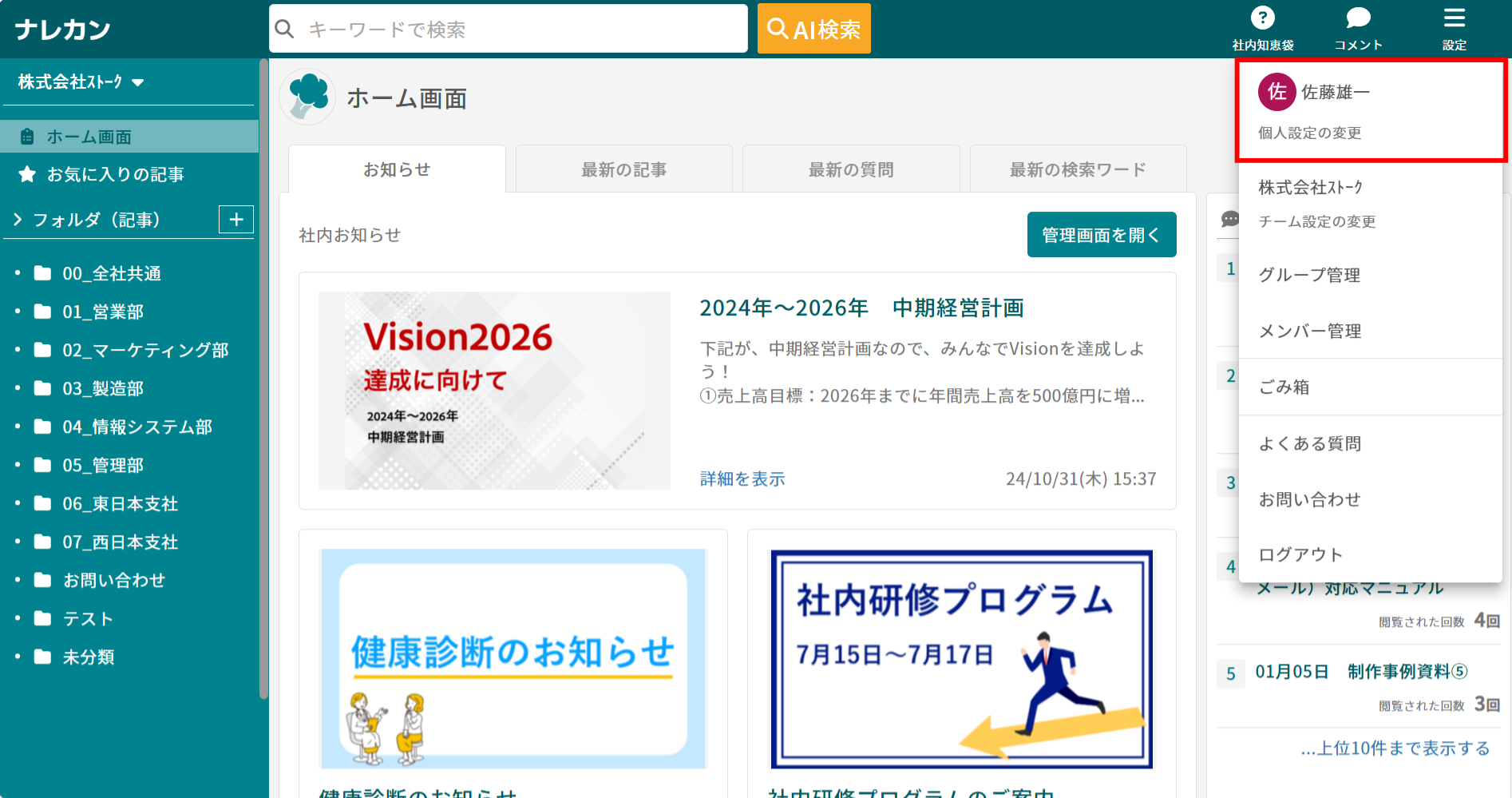Click the ナレカン logo
1512x798 pixels.
point(62,28)
